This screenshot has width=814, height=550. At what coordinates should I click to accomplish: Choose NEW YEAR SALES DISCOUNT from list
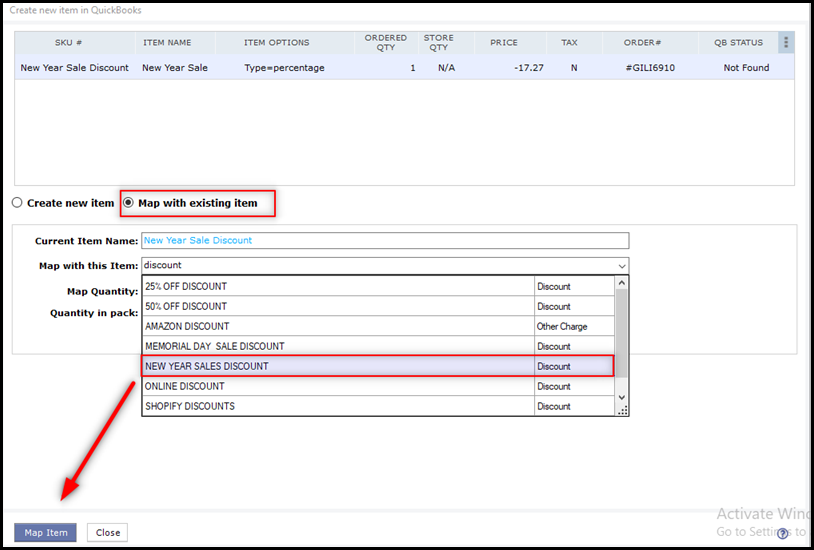click(338, 366)
